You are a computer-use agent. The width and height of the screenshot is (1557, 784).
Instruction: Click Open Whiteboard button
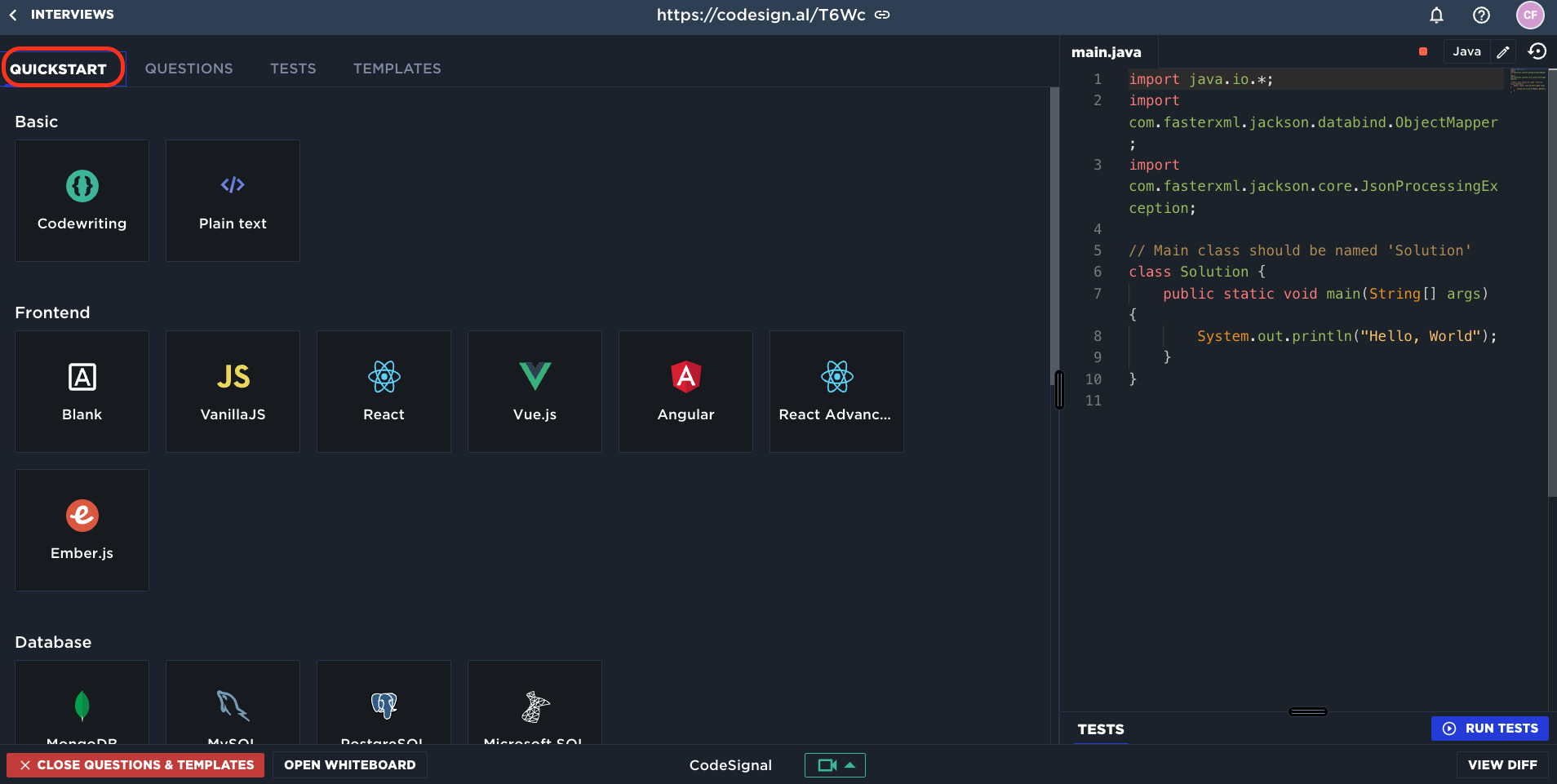tap(349, 765)
